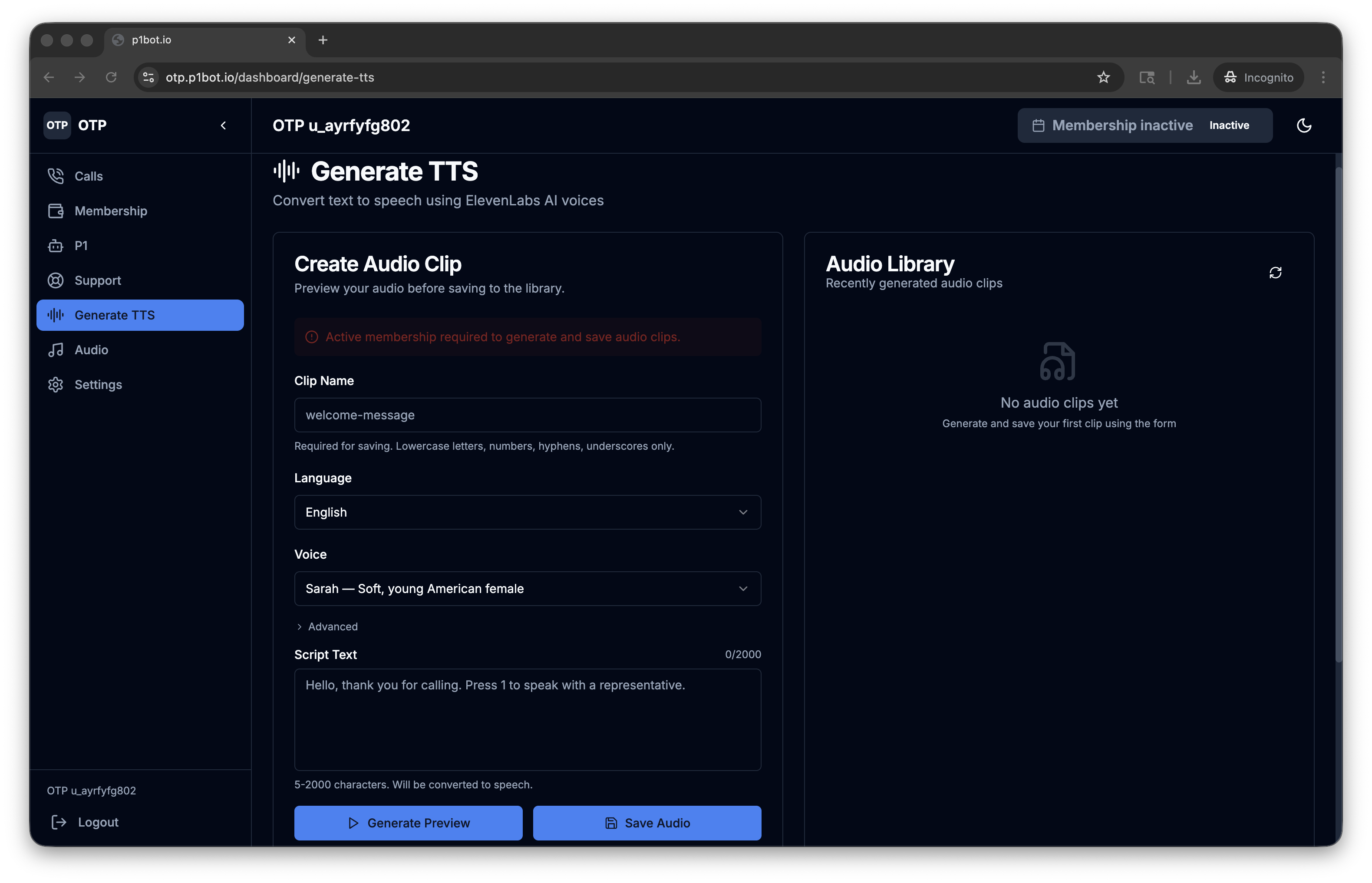This screenshot has width=1372, height=883.
Task: Open the Audio library page
Action: pos(91,350)
